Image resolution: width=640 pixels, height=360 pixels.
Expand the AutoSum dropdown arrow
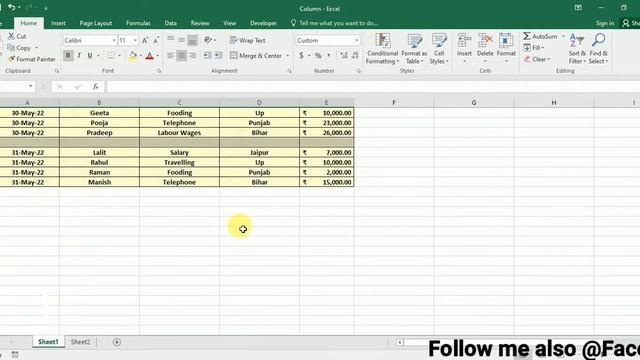pyautogui.click(x=563, y=36)
